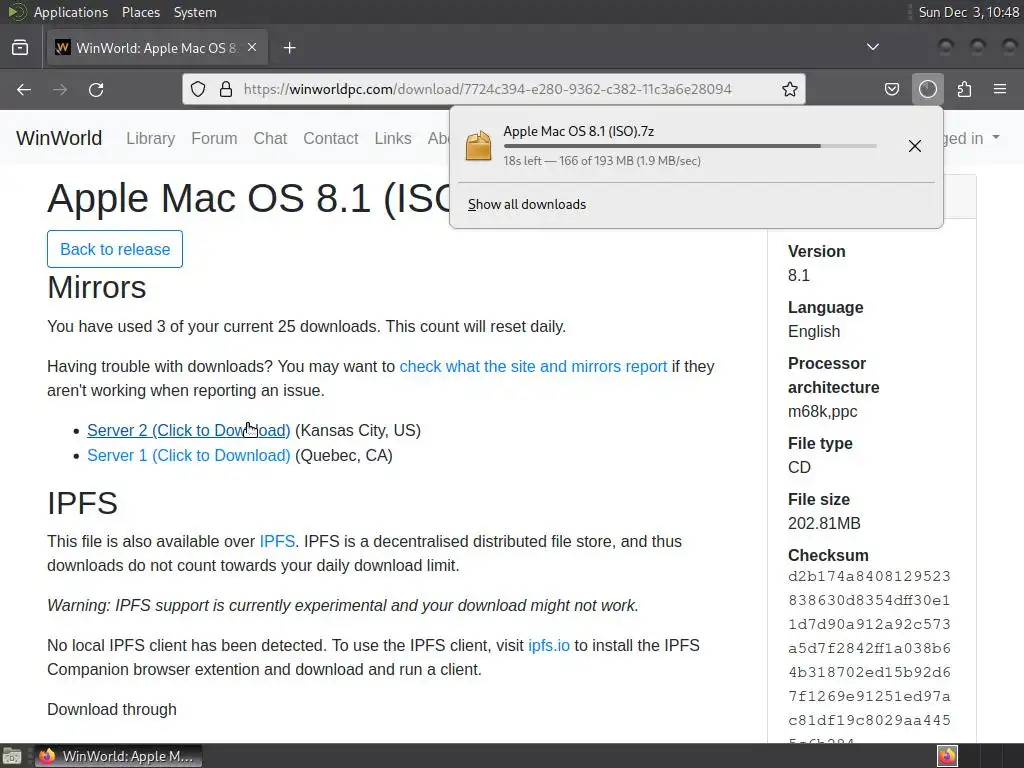Visit the ipfs.io link

[x=549, y=645]
